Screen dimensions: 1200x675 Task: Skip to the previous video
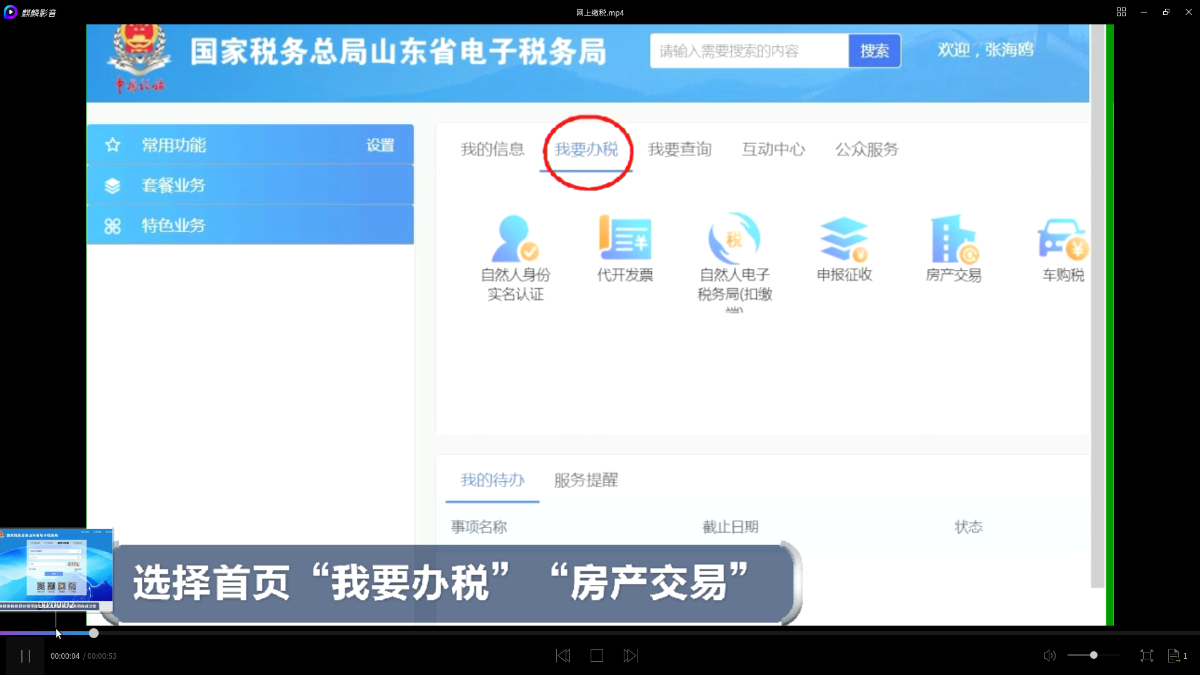coord(563,656)
